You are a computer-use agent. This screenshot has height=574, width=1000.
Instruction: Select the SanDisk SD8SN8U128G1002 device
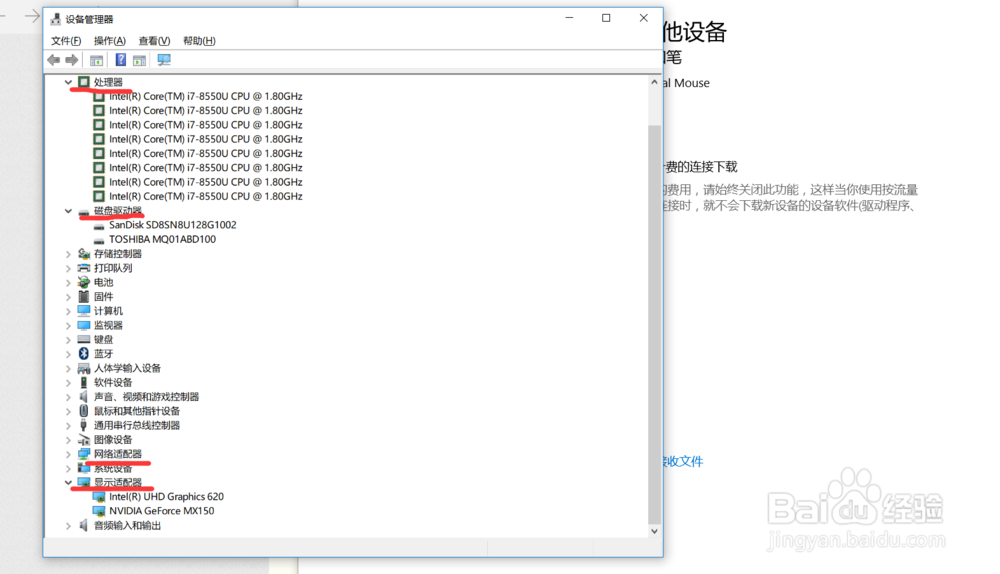[173, 225]
